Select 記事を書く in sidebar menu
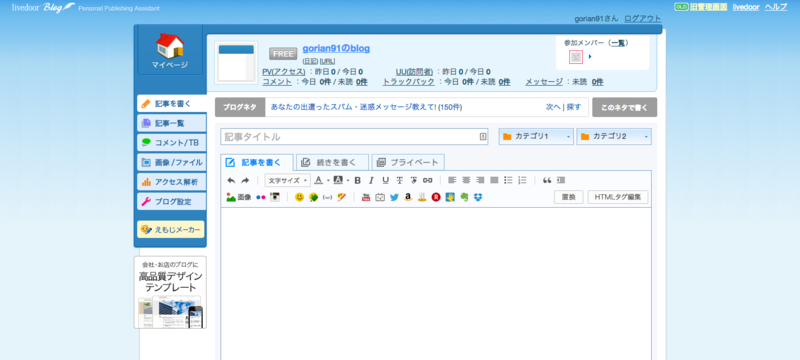 (171, 104)
